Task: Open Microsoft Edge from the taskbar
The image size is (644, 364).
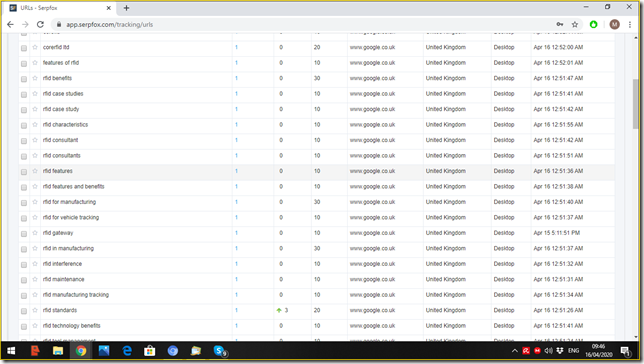Action: click(x=127, y=351)
